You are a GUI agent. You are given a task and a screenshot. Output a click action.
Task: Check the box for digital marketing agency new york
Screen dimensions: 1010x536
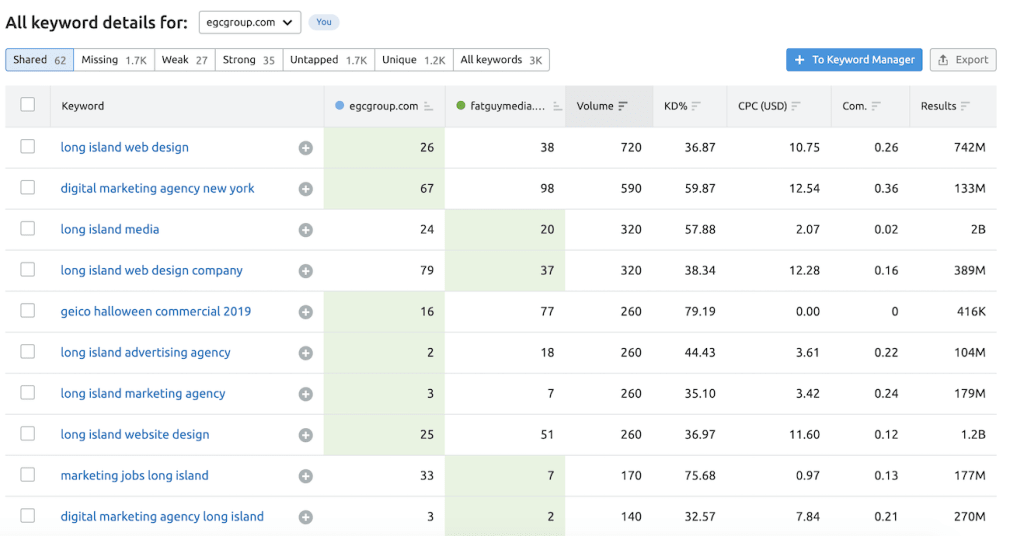pyautogui.click(x=28, y=188)
